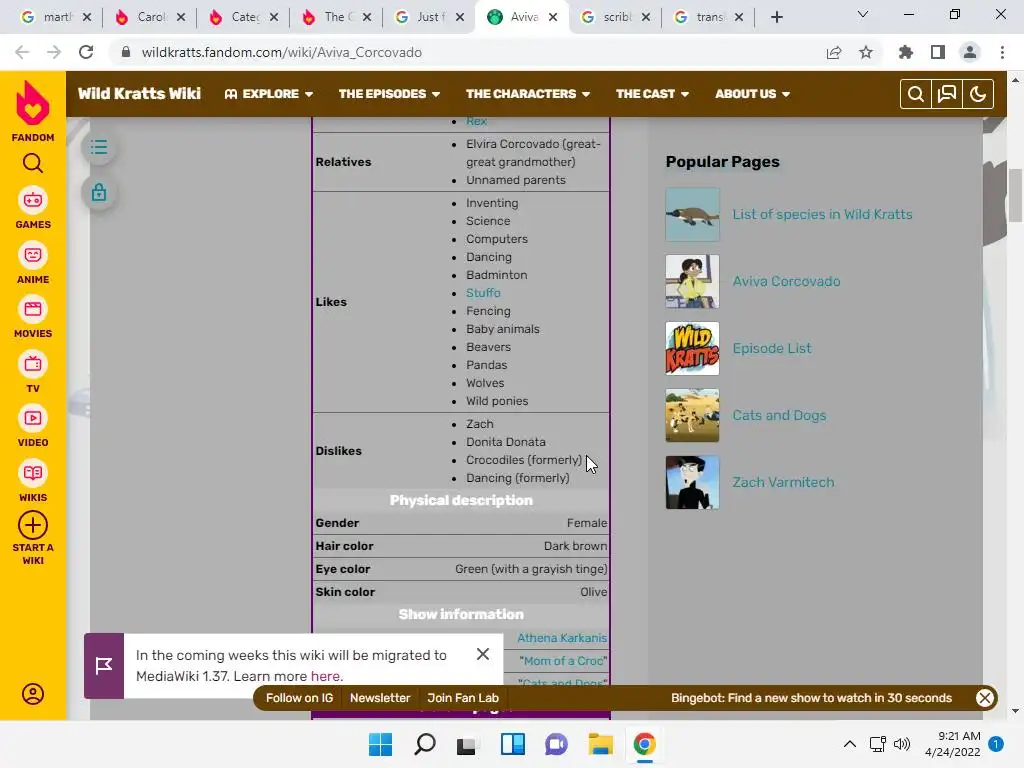This screenshot has height=768, width=1024.
Task: Open the volume control in system tray
Action: point(901,744)
